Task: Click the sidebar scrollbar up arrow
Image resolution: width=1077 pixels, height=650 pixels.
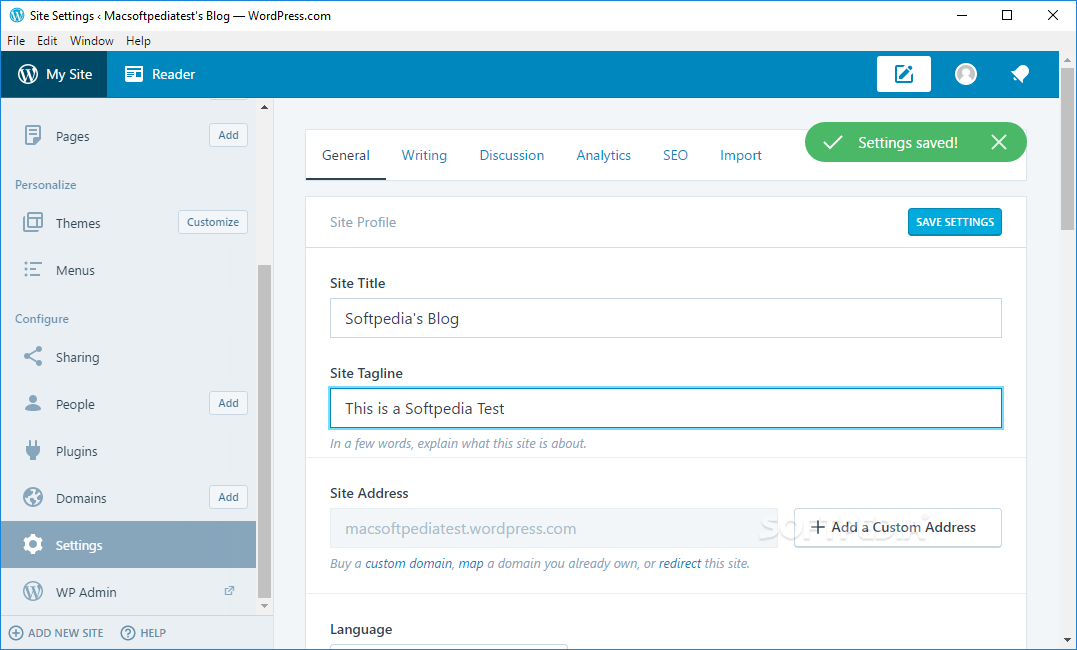Action: pyautogui.click(x=264, y=107)
